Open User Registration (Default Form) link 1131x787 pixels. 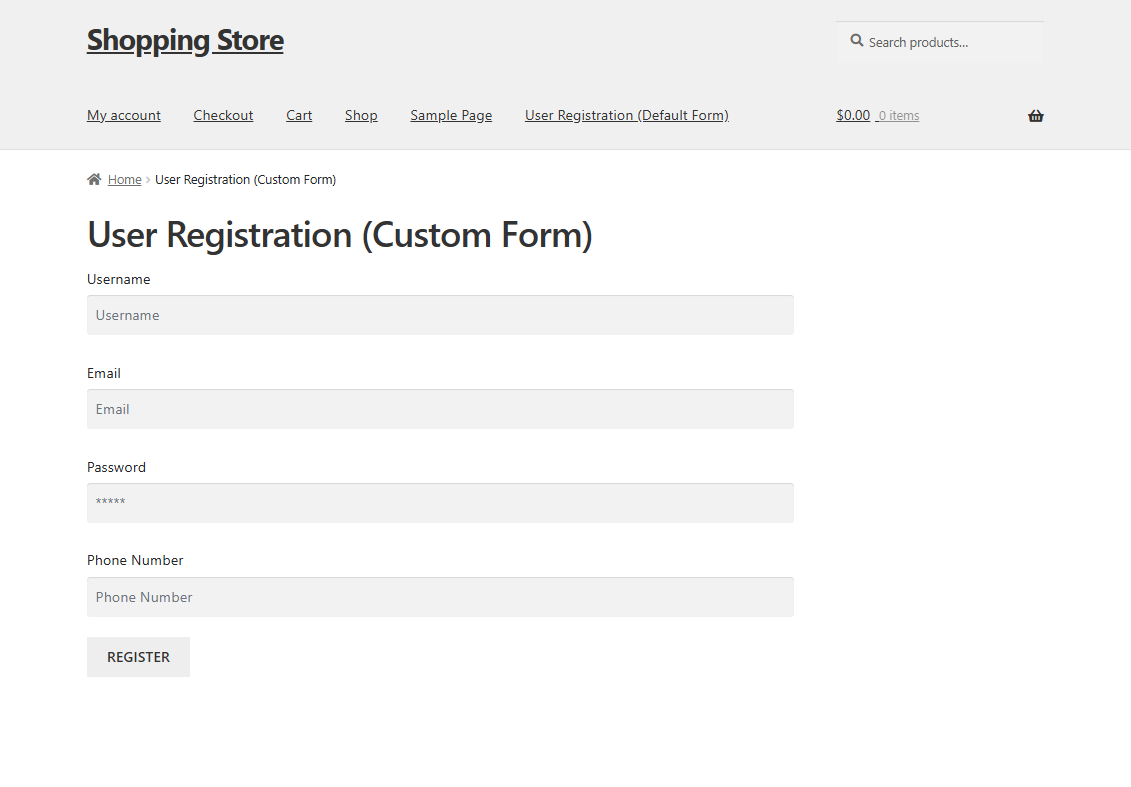click(x=627, y=115)
